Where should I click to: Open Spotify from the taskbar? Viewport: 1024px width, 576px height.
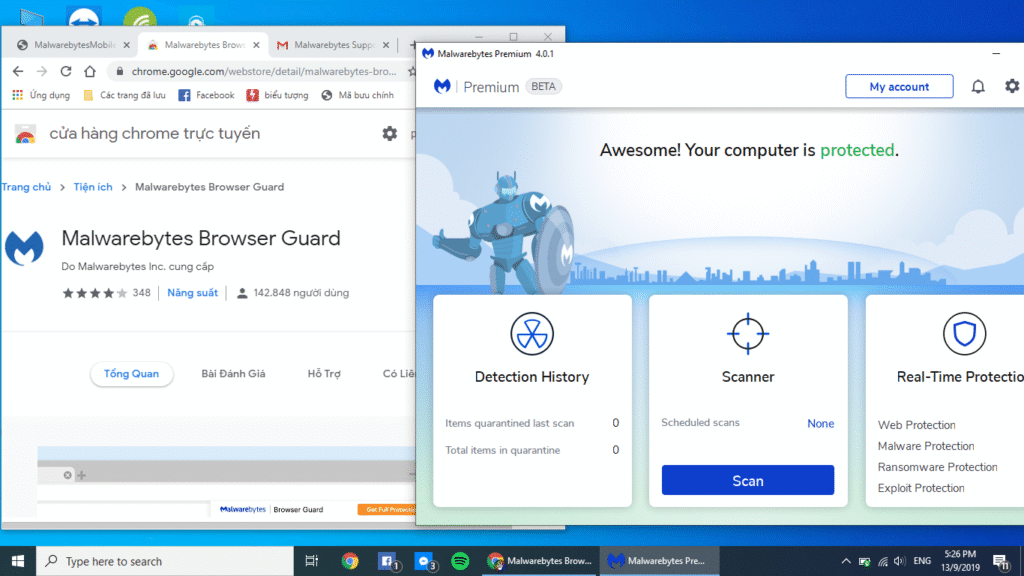[x=460, y=561]
